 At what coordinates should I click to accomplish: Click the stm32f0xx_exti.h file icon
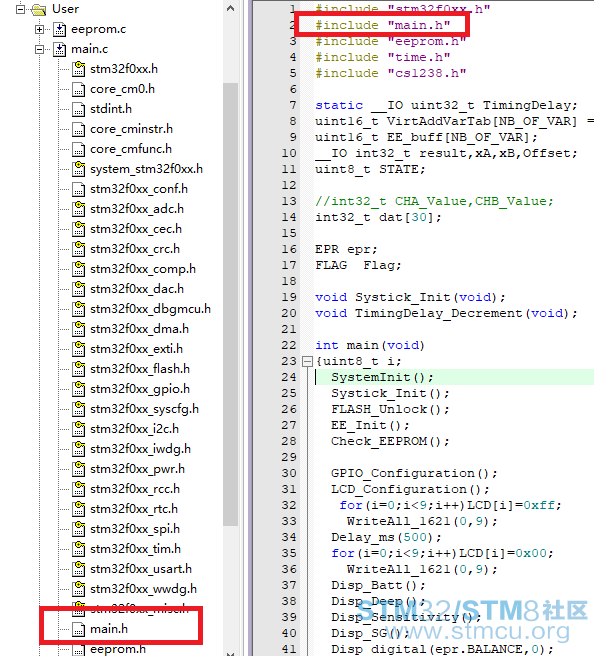pyautogui.click(x=78, y=349)
